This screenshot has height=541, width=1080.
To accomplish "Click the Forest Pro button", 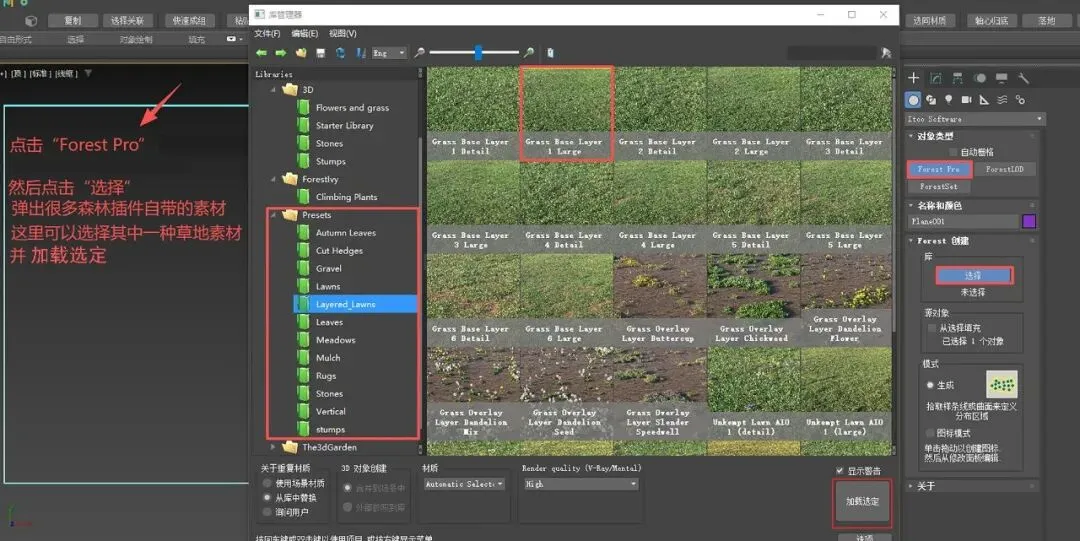I will [939, 169].
